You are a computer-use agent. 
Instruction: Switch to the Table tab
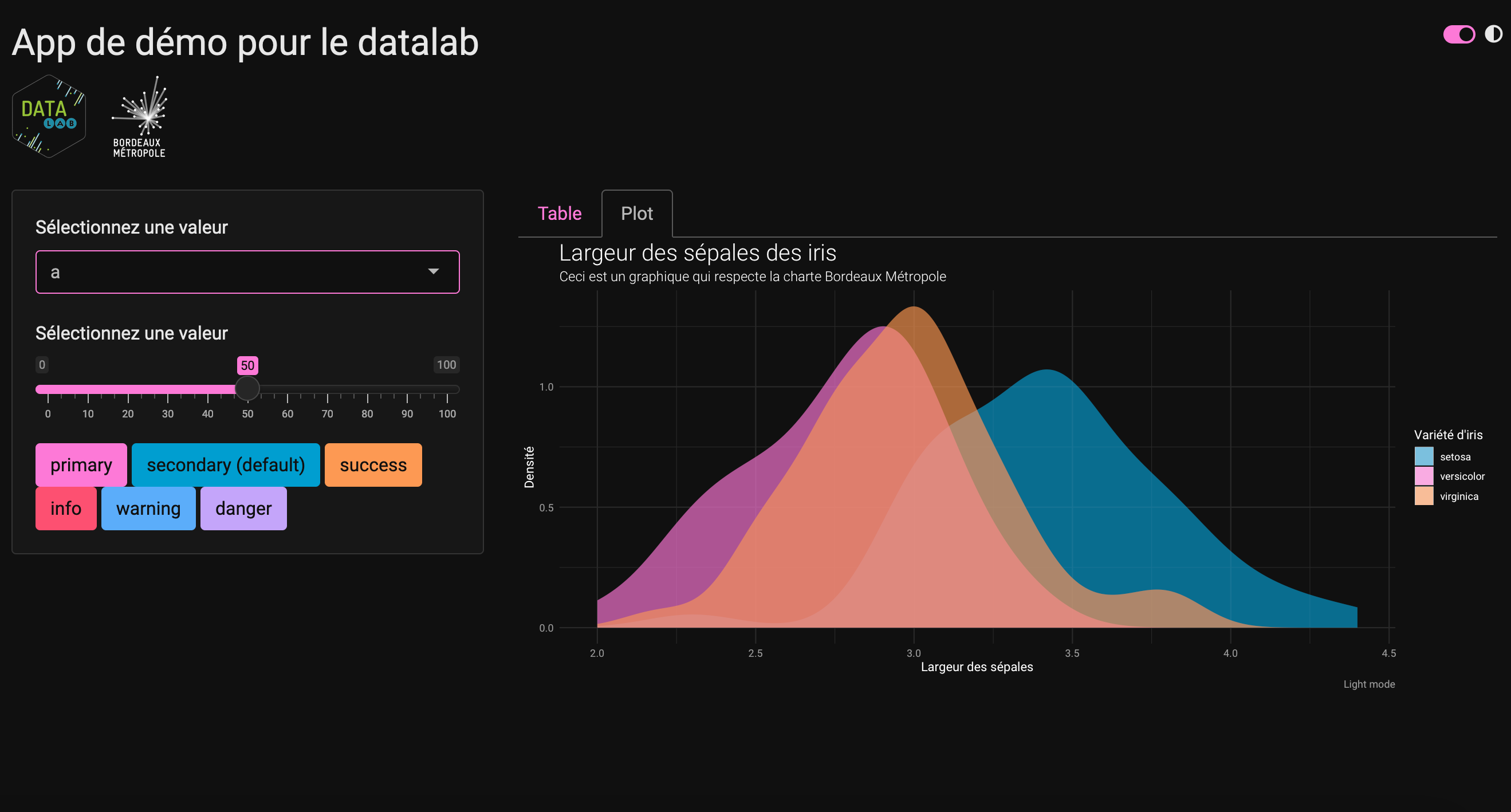click(x=560, y=214)
